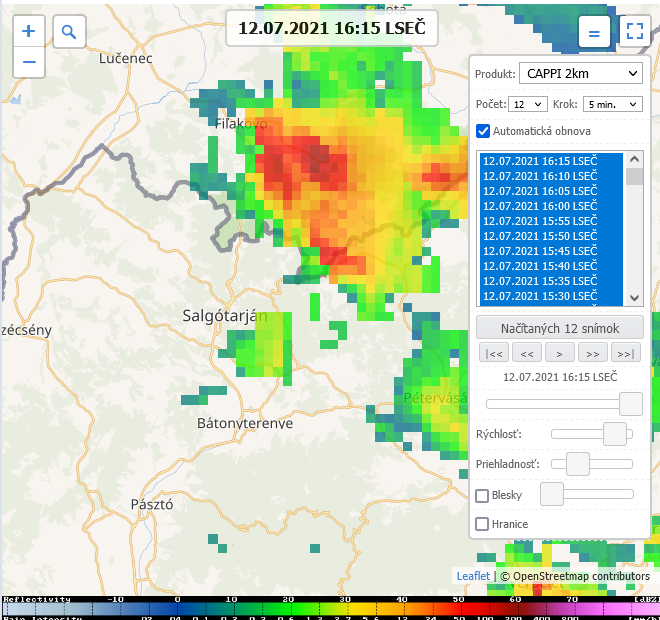
Task: Select the 12.07.2021 15:45 LSEČ frame
Action: click(x=540, y=251)
